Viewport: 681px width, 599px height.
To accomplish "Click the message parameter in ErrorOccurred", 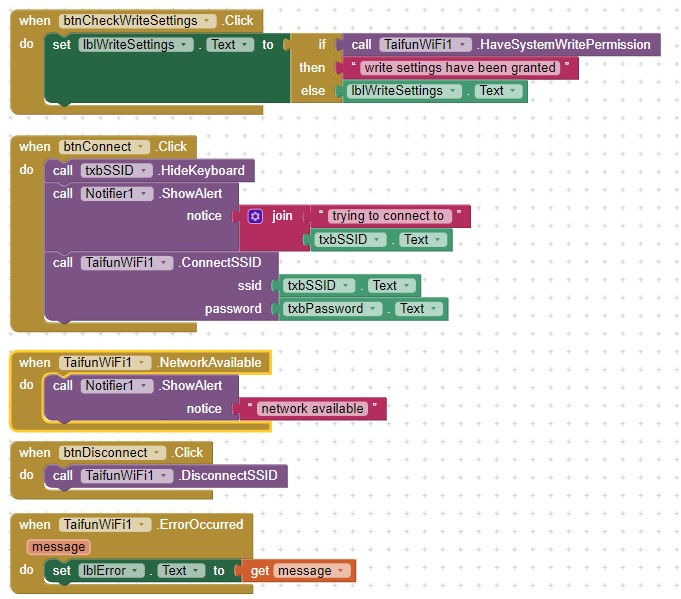I will pos(59,547).
